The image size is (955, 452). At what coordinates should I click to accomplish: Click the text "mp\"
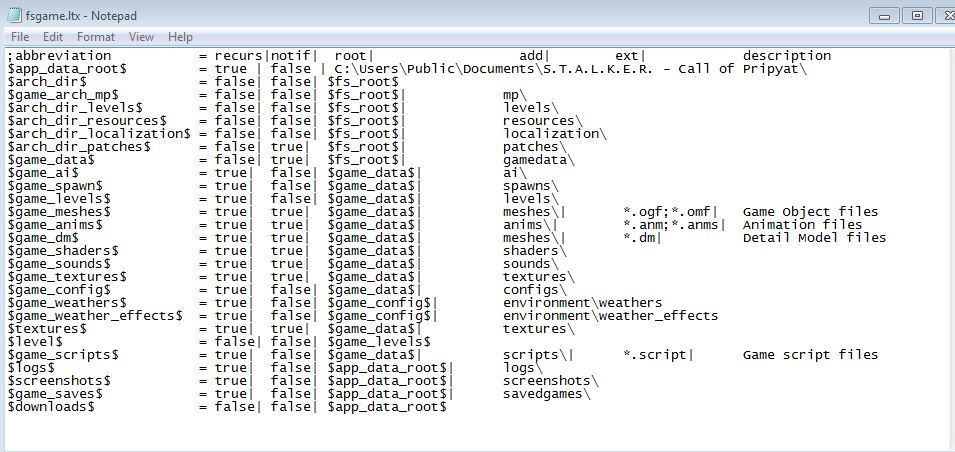click(515, 94)
